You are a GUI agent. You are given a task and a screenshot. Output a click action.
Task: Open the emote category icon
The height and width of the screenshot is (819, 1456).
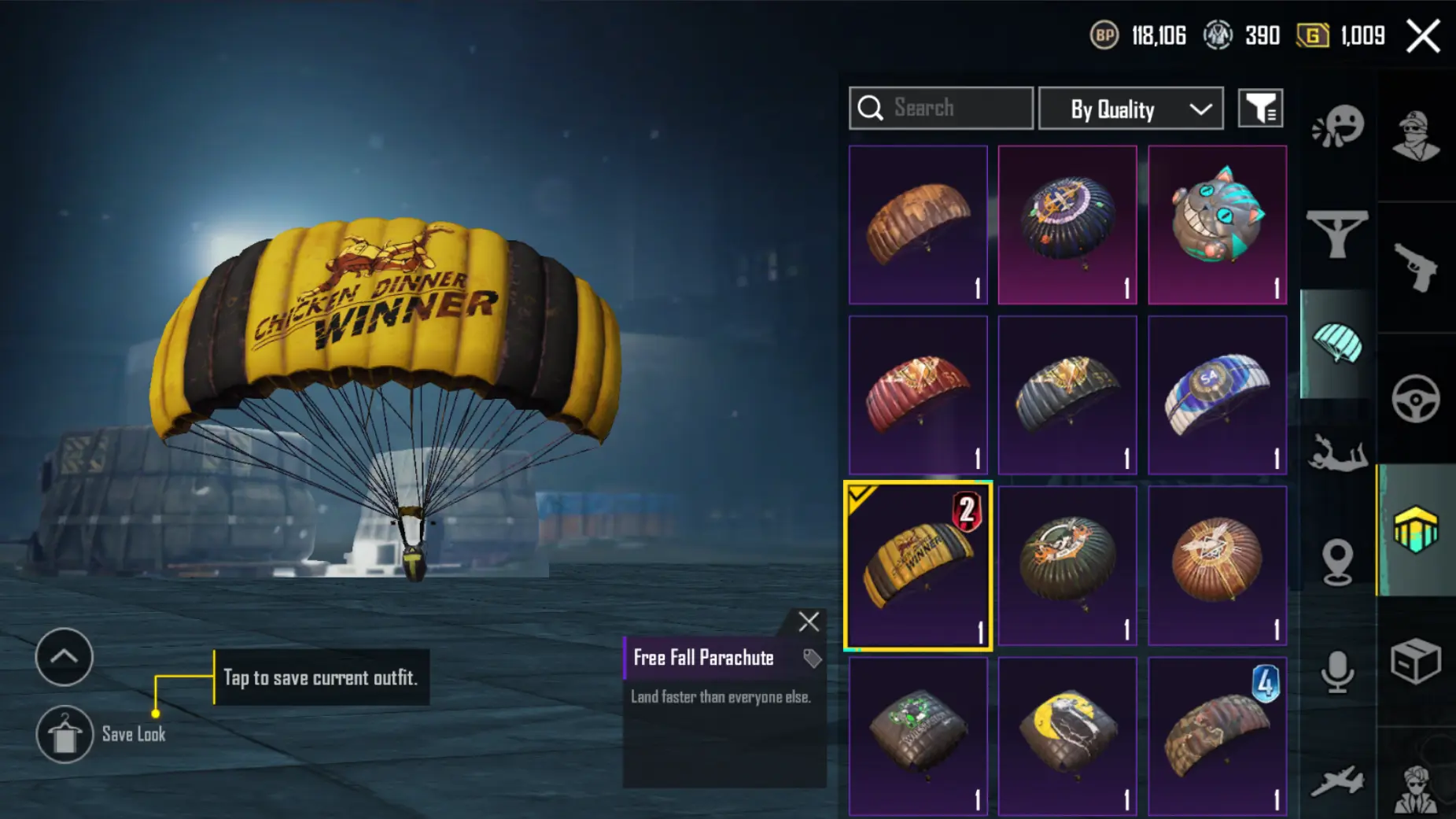(x=1337, y=126)
